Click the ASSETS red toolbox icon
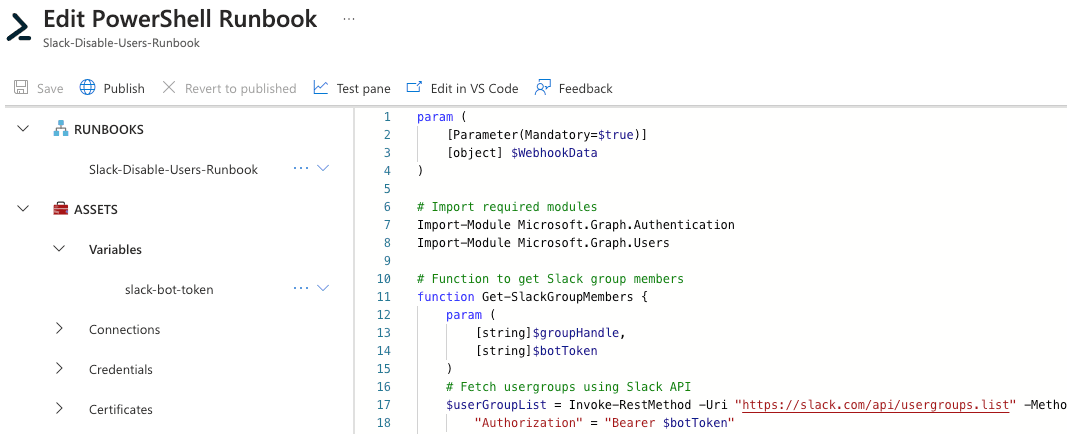This screenshot has width=1067, height=434. pos(61,209)
